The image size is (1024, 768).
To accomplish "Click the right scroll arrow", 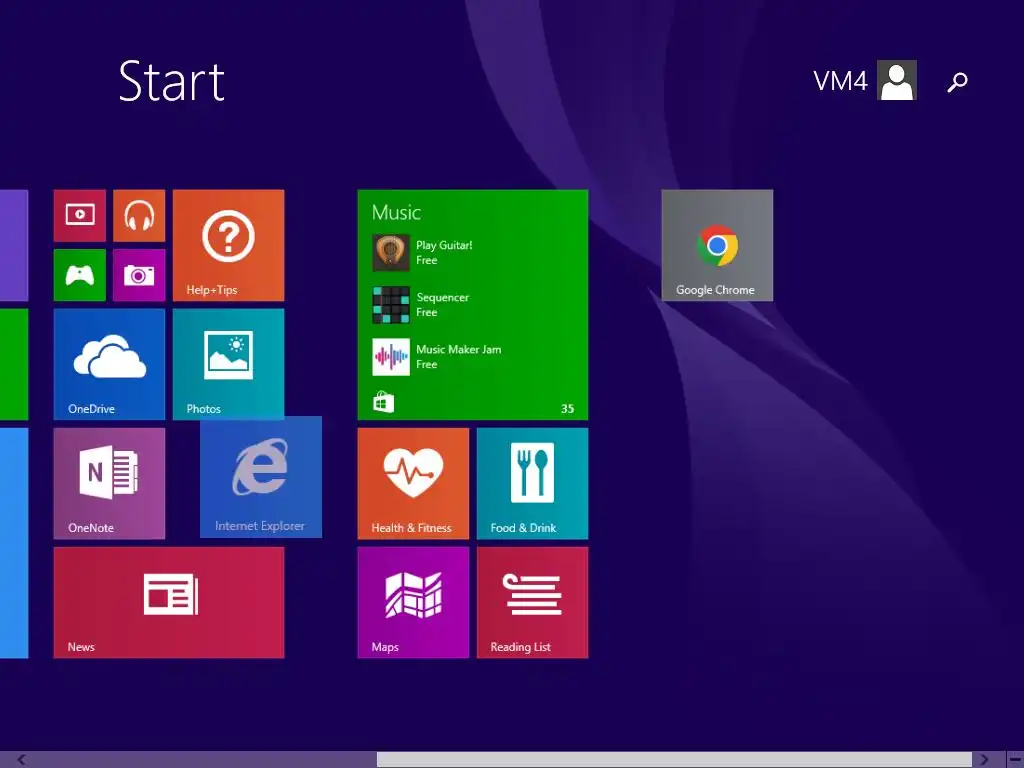I will [x=984, y=760].
